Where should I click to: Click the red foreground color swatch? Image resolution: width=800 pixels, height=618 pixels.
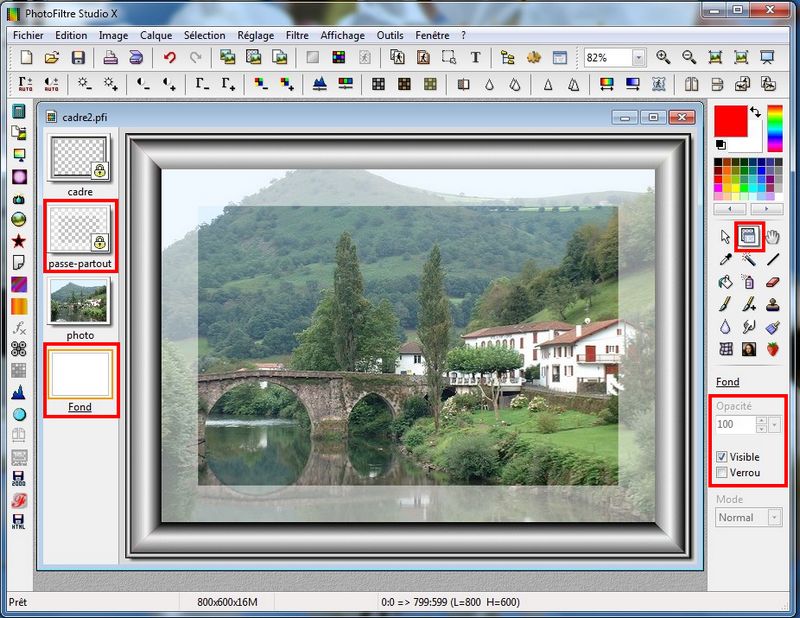pyautogui.click(x=731, y=121)
